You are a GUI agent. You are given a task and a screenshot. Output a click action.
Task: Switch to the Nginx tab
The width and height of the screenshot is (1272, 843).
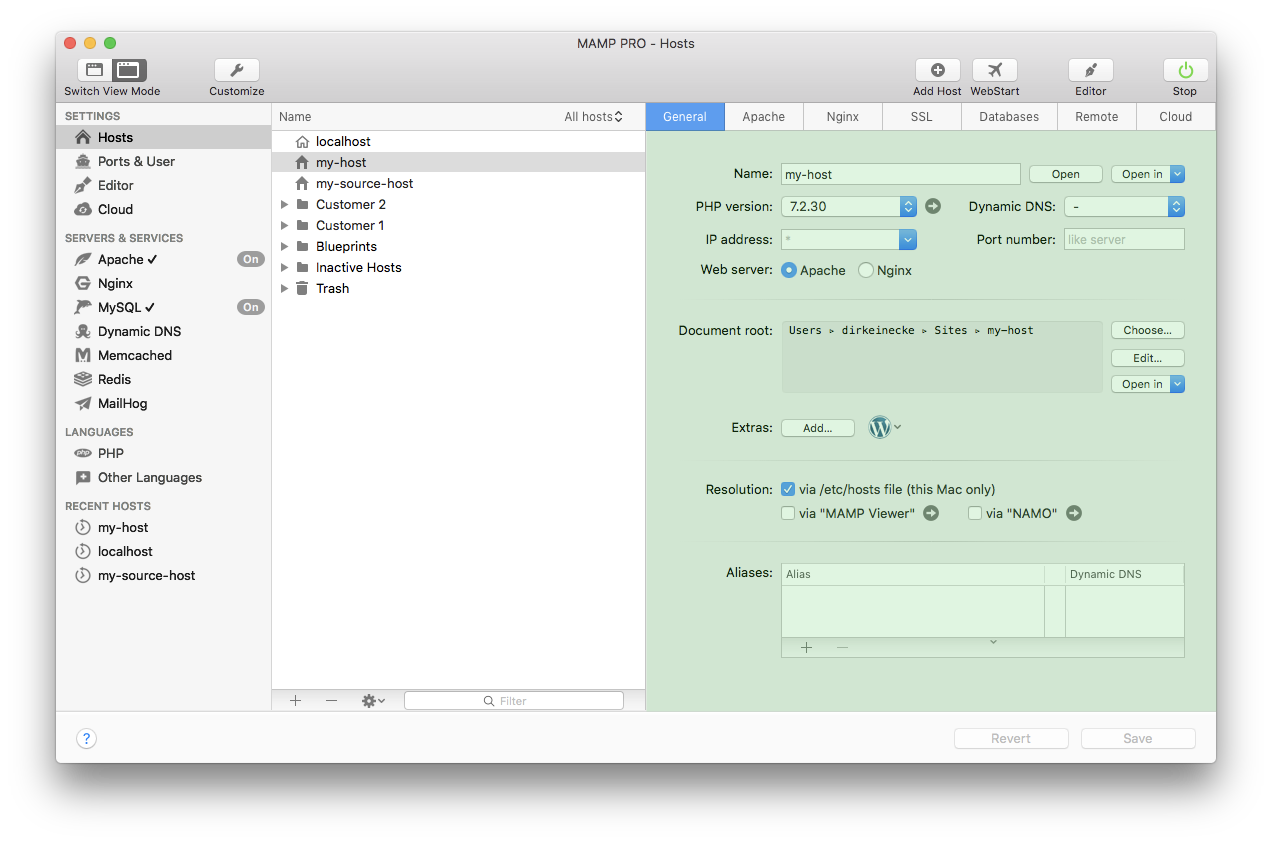click(x=843, y=117)
